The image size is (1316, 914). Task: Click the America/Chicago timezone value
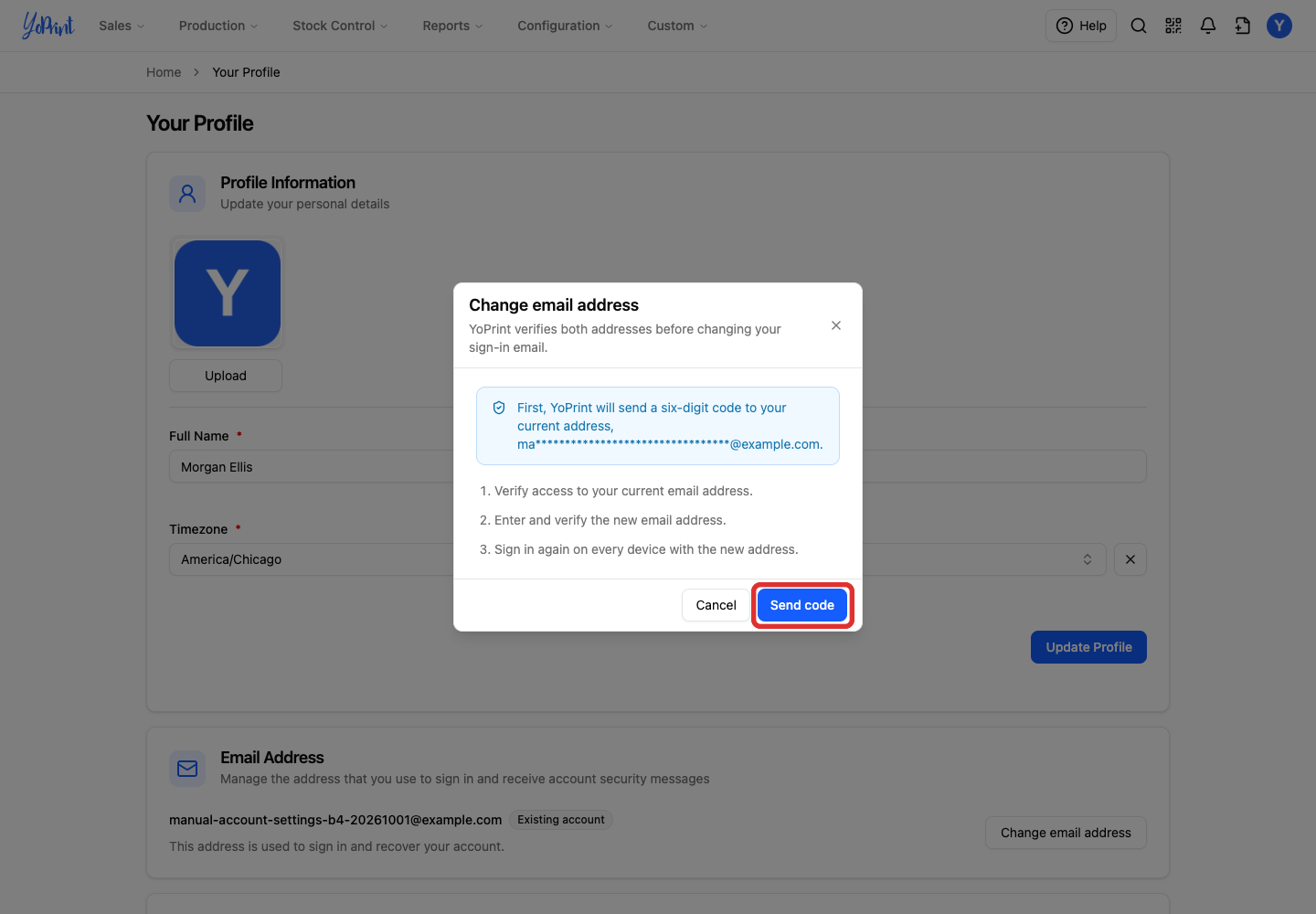coord(231,559)
